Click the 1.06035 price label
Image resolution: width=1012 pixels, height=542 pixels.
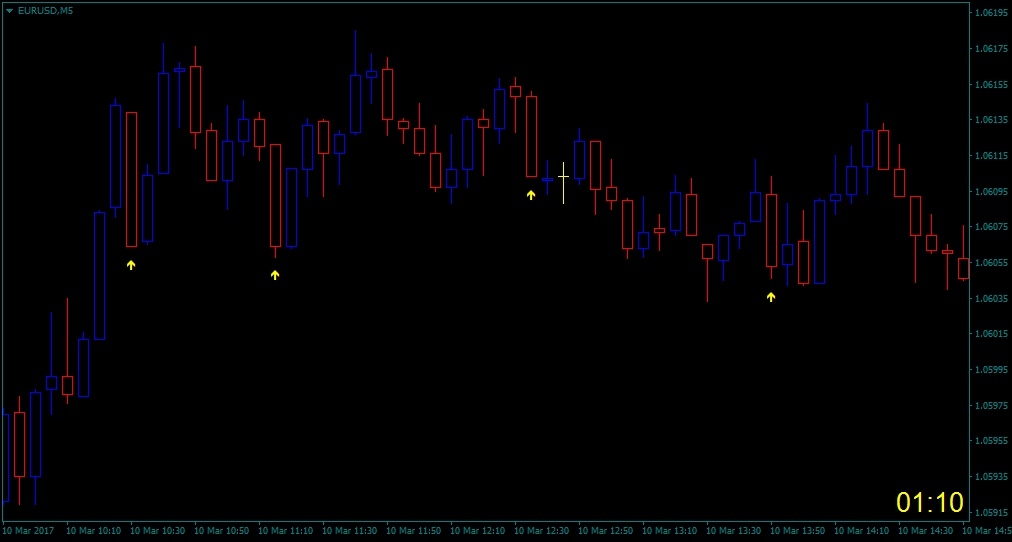coord(993,299)
